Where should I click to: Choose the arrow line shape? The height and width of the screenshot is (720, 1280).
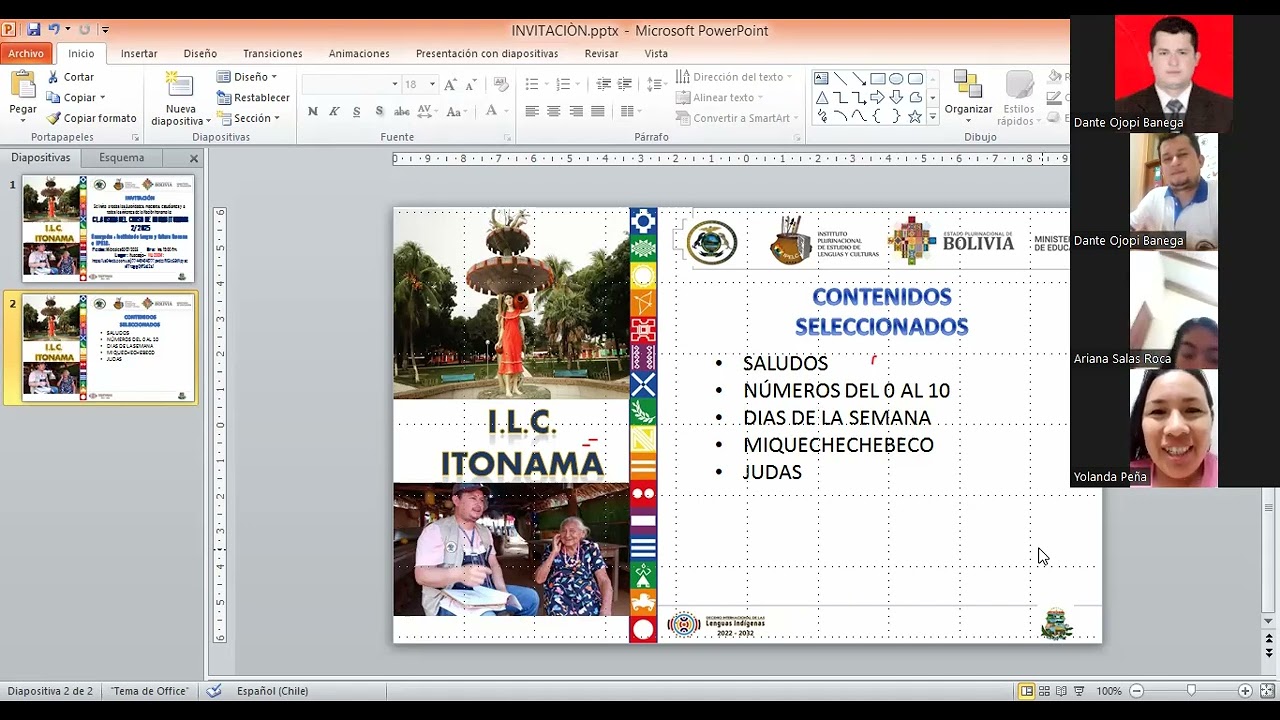click(x=859, y=79)
